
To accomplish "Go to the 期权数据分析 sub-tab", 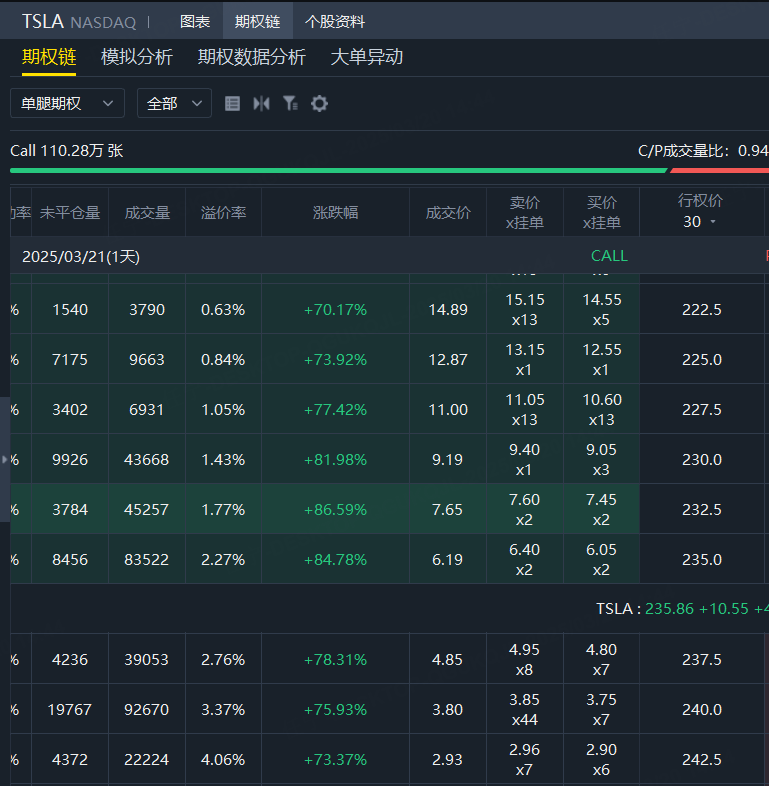I will pyautogui.click(x=252, y=57).
